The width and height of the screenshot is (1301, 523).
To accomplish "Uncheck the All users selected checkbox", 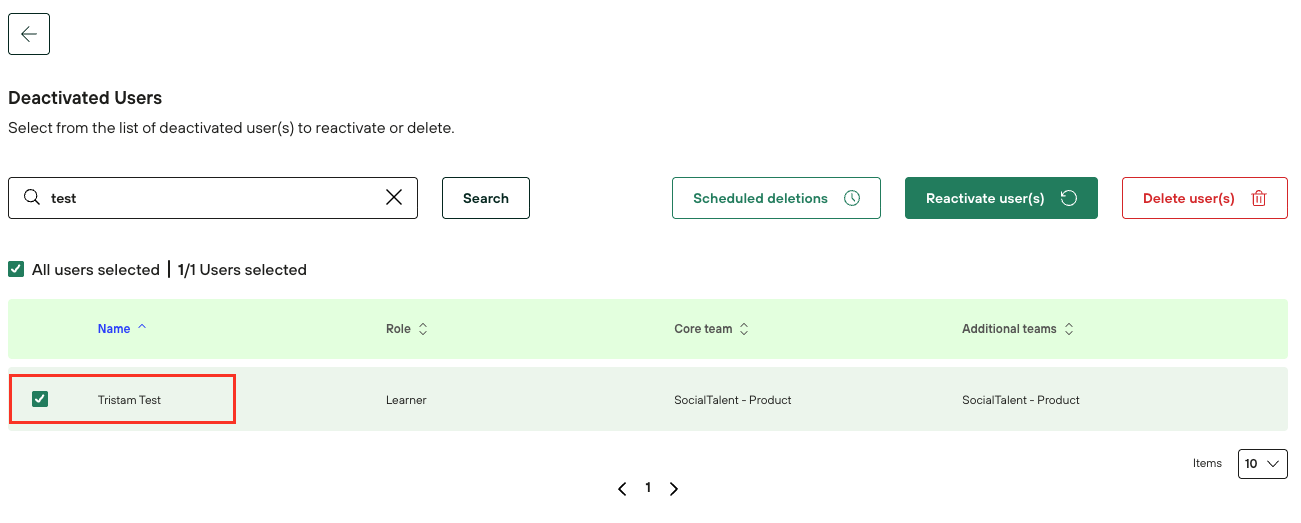I will click(x=16, y=269).
